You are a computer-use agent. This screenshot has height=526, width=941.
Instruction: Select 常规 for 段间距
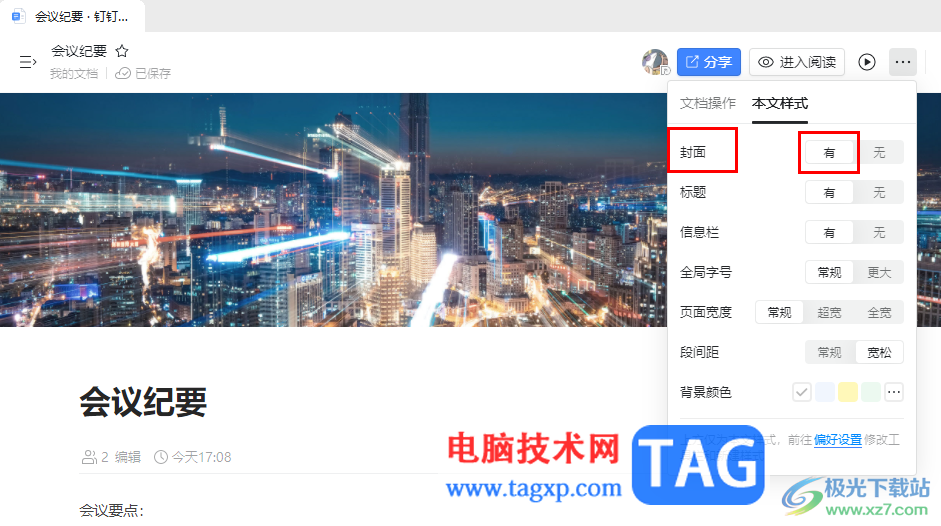pyautogui.click(x=829, y=352)
